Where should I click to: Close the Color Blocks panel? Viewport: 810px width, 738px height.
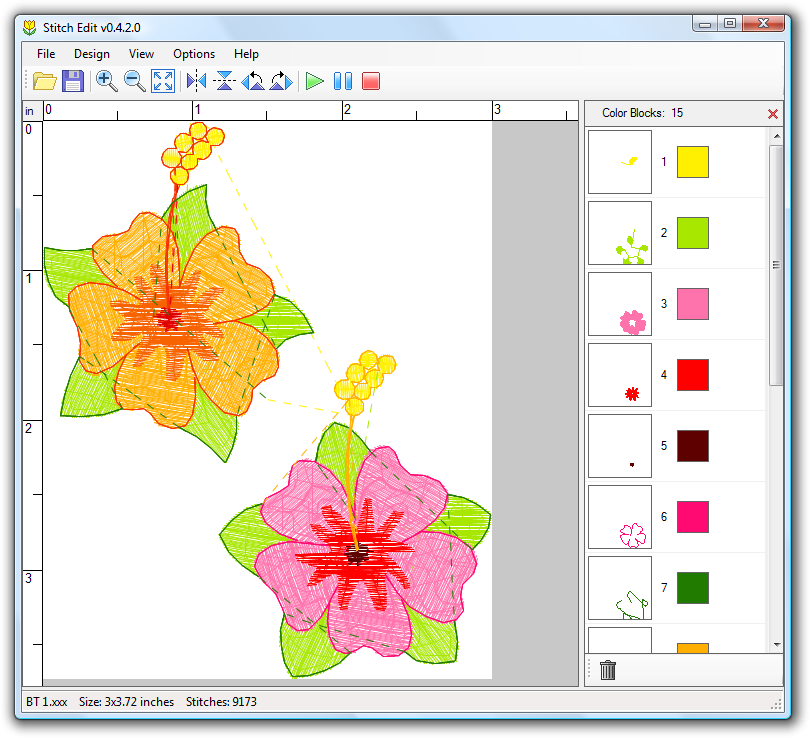pos(773,114)
